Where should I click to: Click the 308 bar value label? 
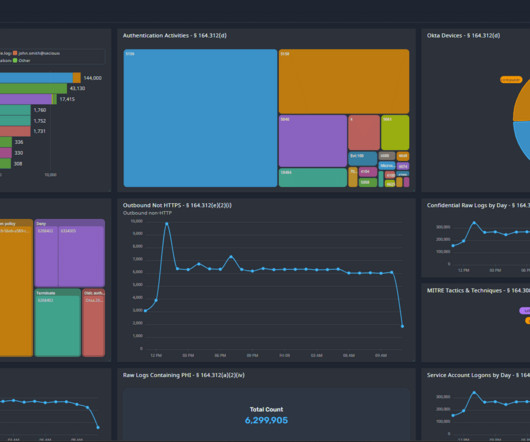pos(18,164)
